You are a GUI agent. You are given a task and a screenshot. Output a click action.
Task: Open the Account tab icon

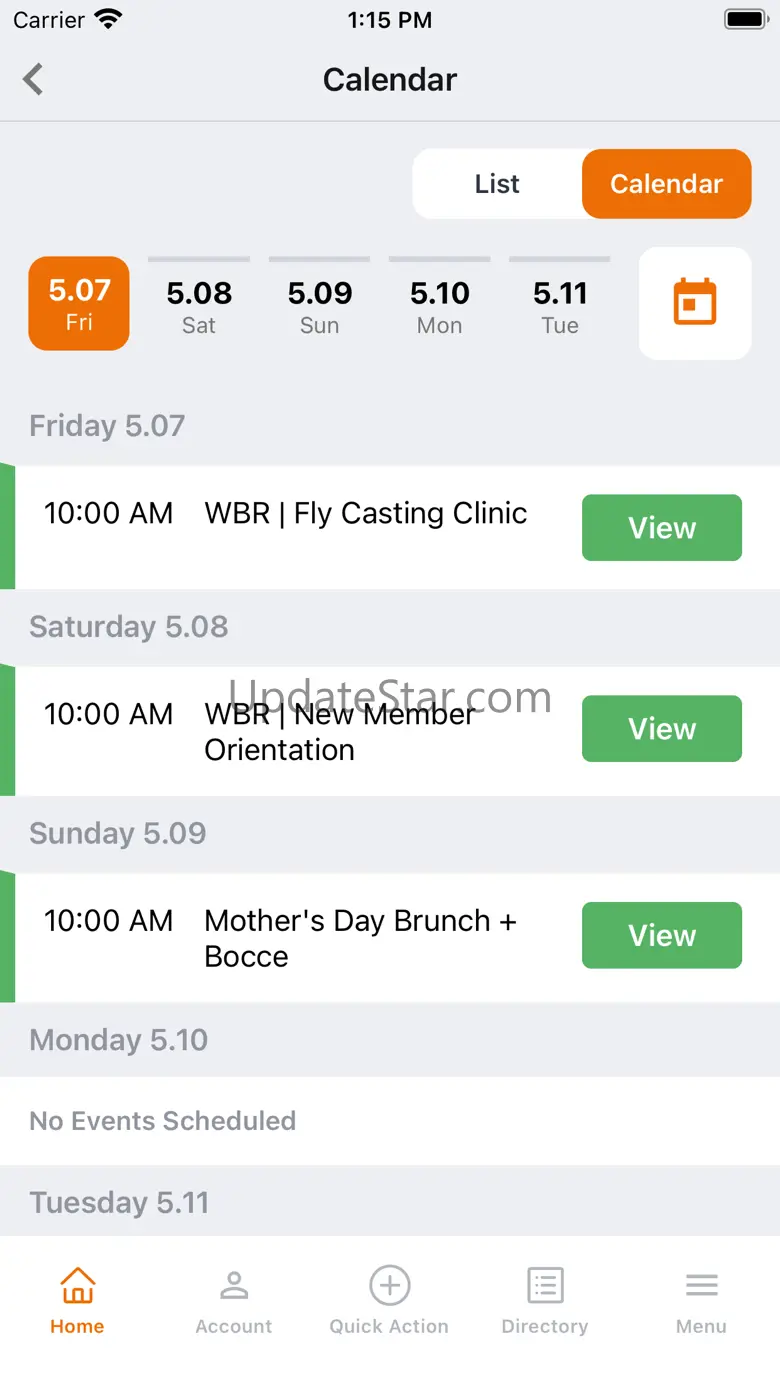(233, 1285)
